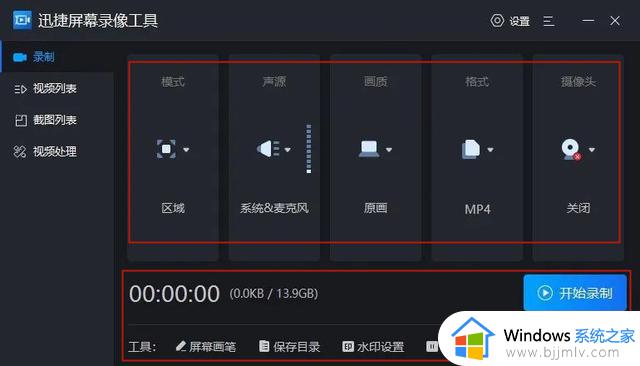Click the (0.0KB / 13.9GB) storage text
Viewport: 640px width, 366px height.
coord(274,293)
